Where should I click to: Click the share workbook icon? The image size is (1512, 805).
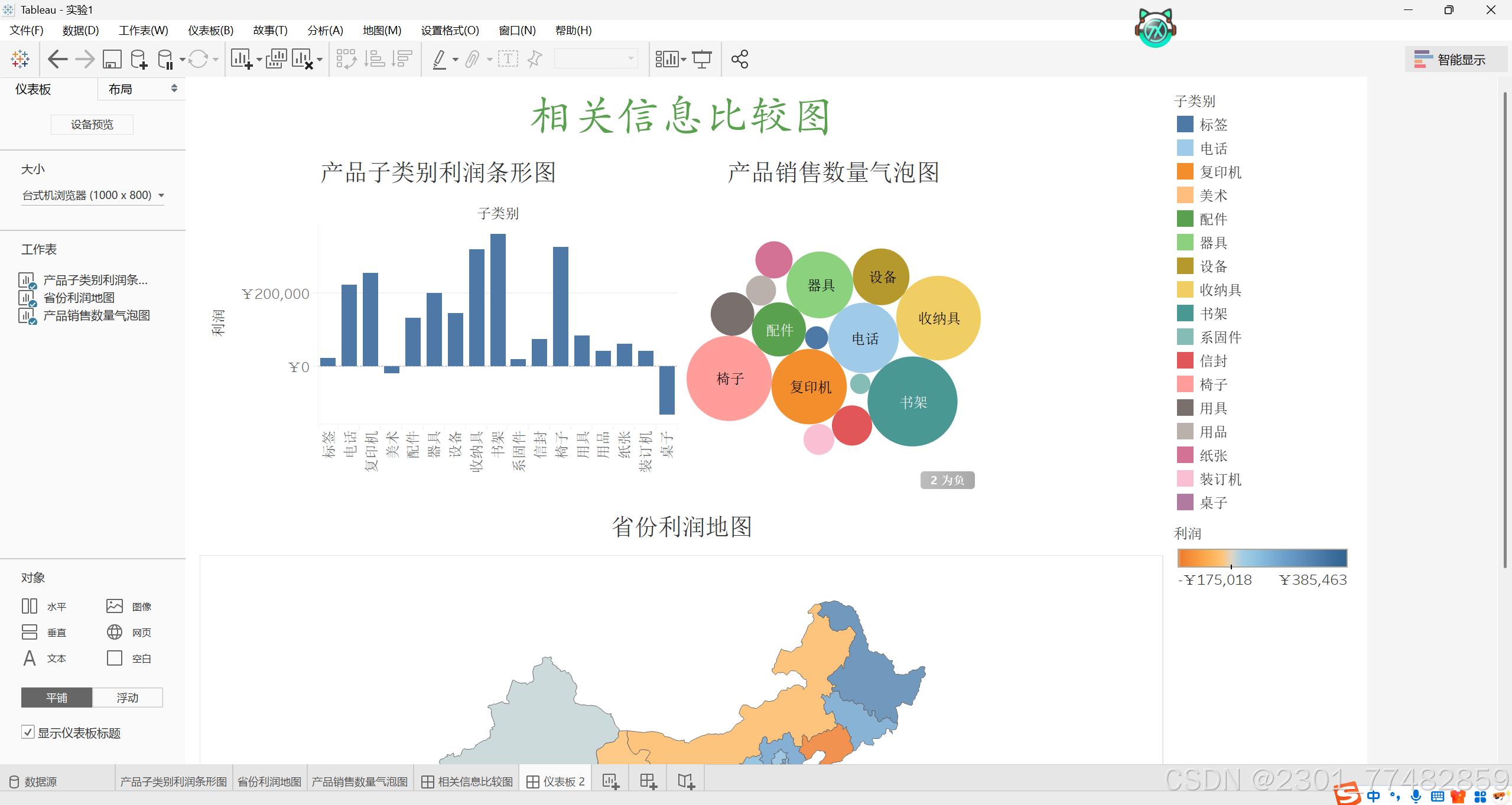tap(739, 59)
